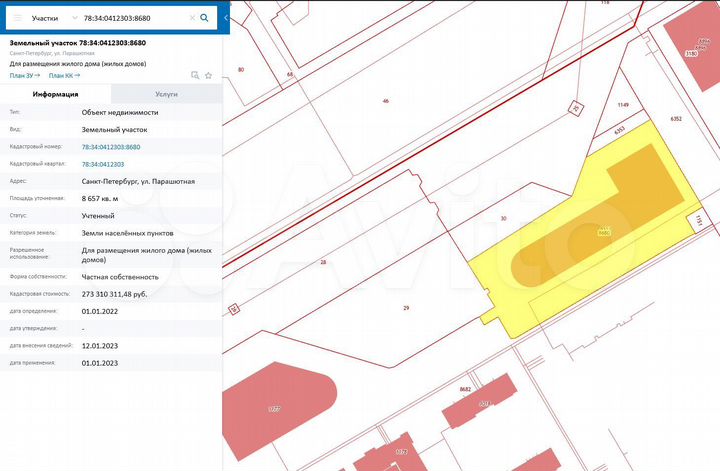Click map parcel labeled 46
This screenshot has width=720, height=471.
coord(385,101)
